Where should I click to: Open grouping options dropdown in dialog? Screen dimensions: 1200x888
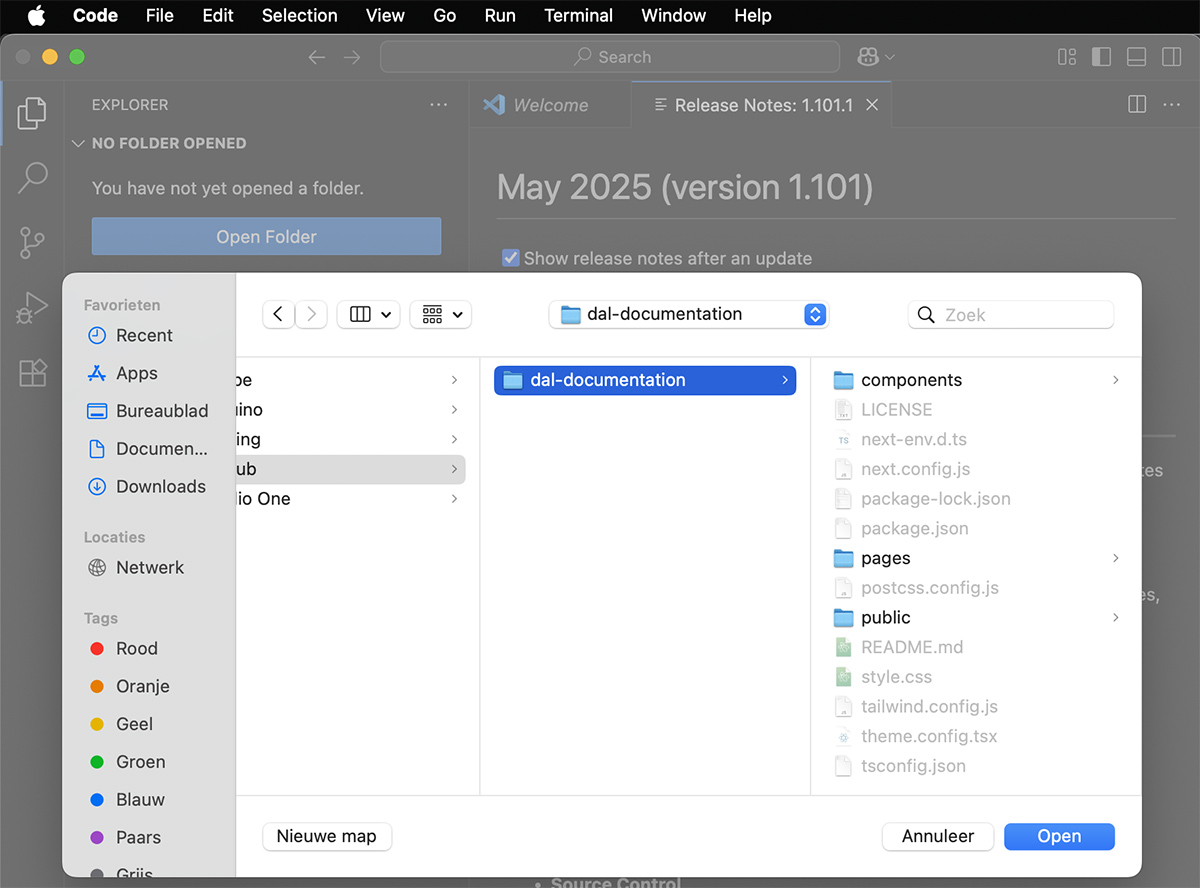click(x=441, y=314)
